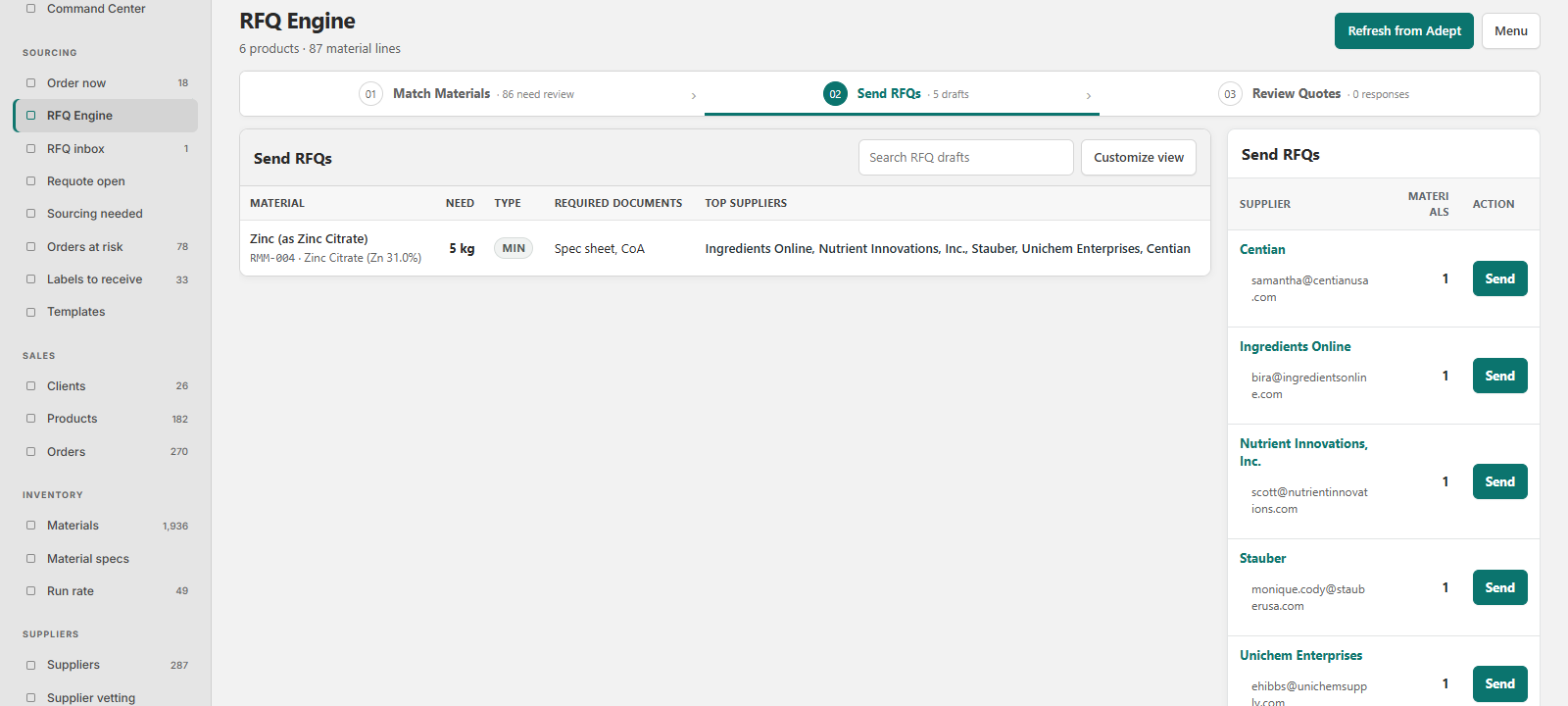This screenshot has width=1568, height=706.
Task: Go to Requote open page
Action: [x=106, y=181]
